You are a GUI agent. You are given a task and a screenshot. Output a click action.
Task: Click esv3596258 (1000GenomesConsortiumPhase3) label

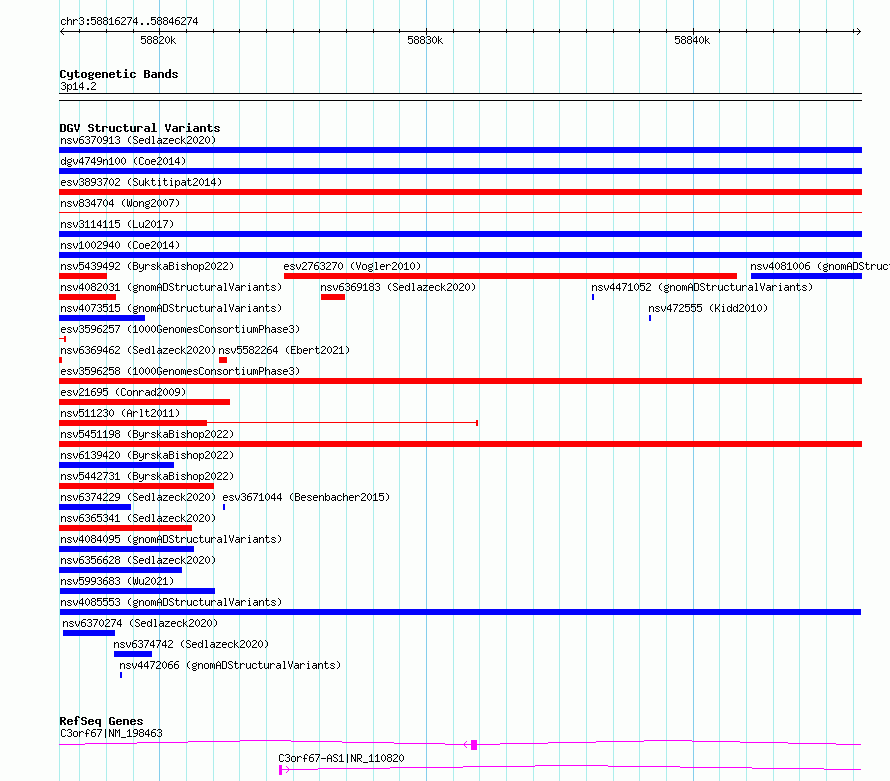pyautogui.click(x=180, y=371)
